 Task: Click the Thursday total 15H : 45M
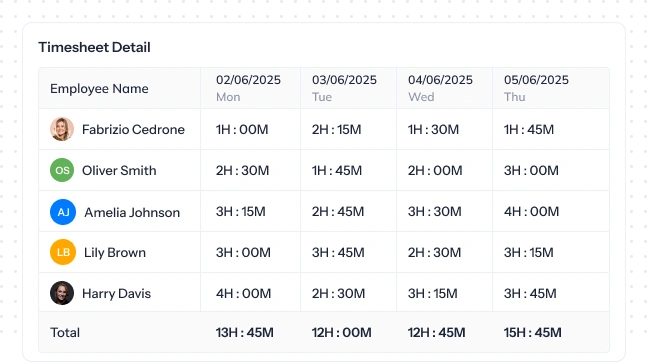[x=532, y=332]
